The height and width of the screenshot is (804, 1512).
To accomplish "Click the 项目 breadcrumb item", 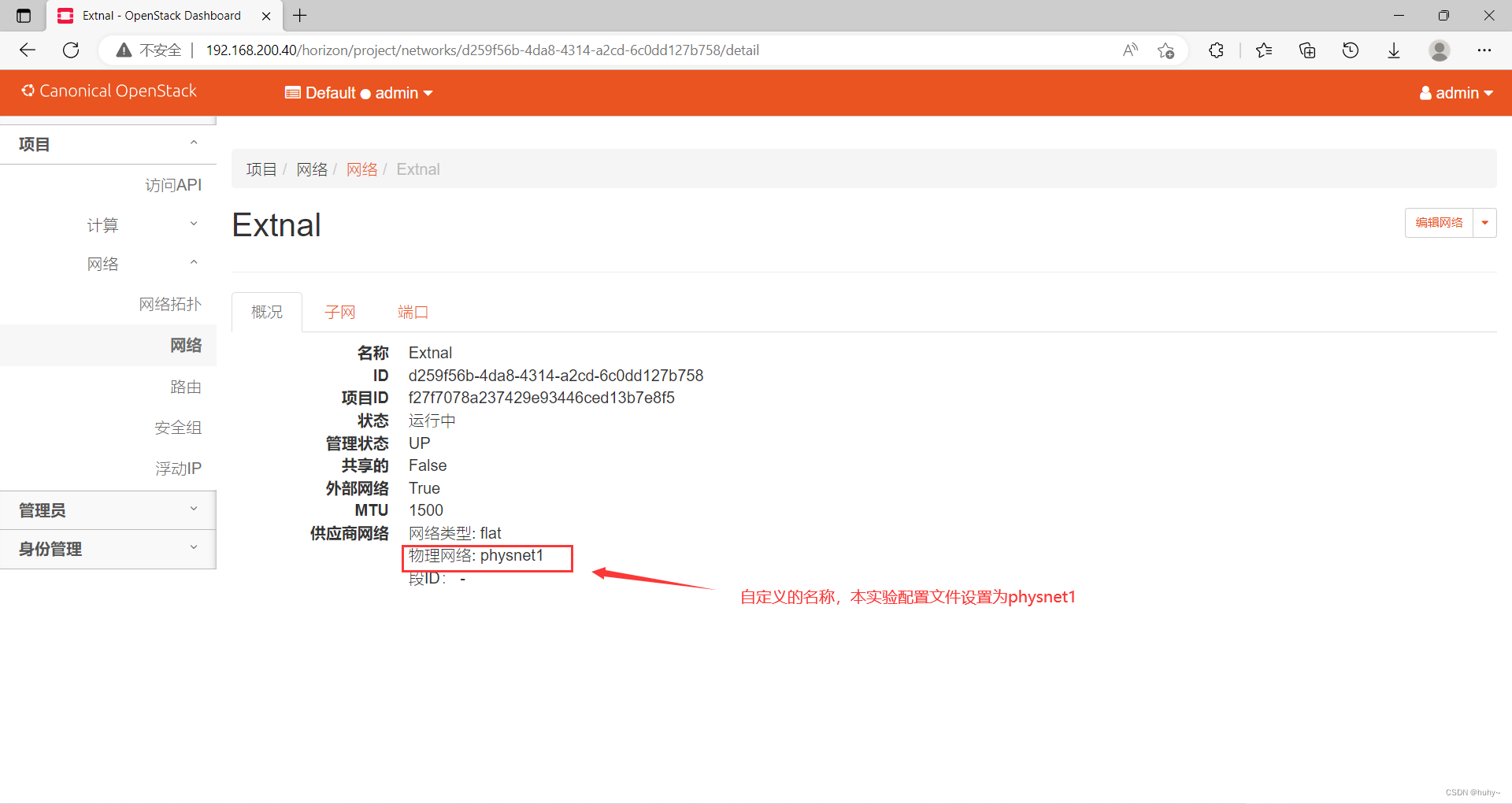I will point(261,169).
